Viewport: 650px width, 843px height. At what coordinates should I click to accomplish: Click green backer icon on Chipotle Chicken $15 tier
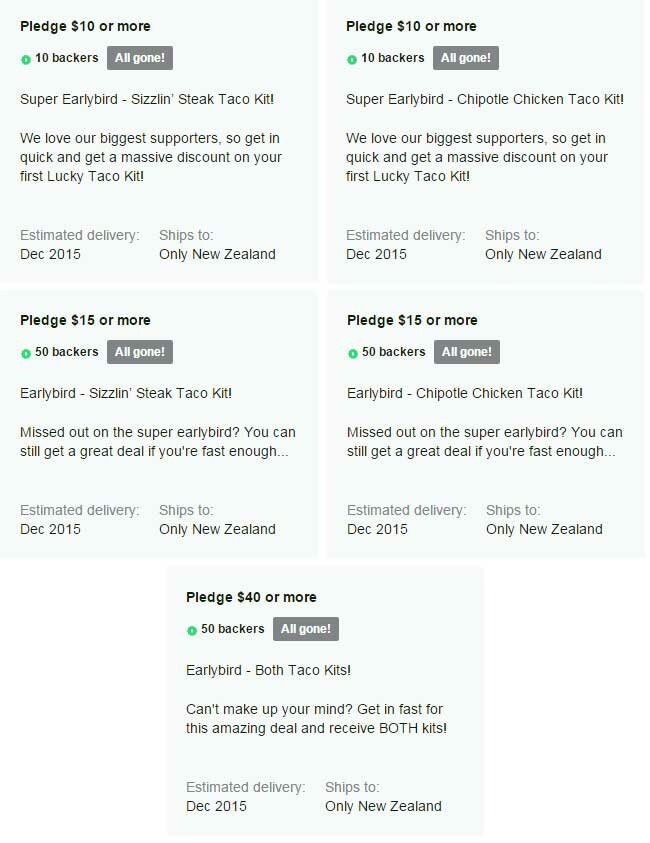pyautogui.click(x=353, y=353)
